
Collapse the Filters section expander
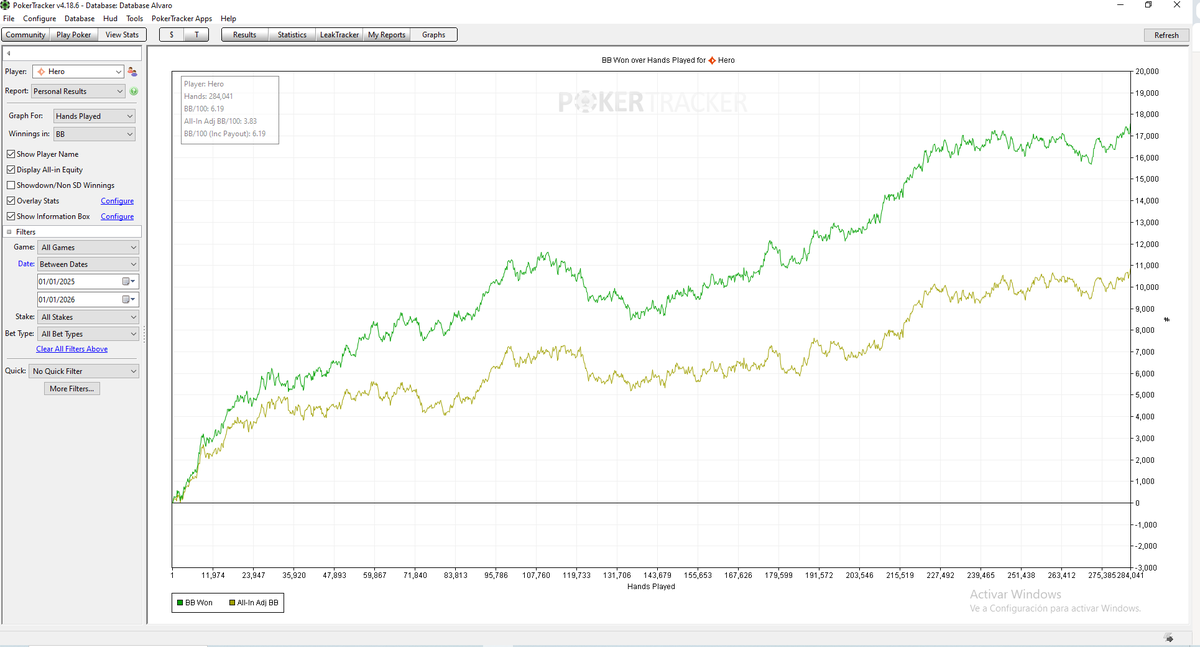(x=9, y=232)
